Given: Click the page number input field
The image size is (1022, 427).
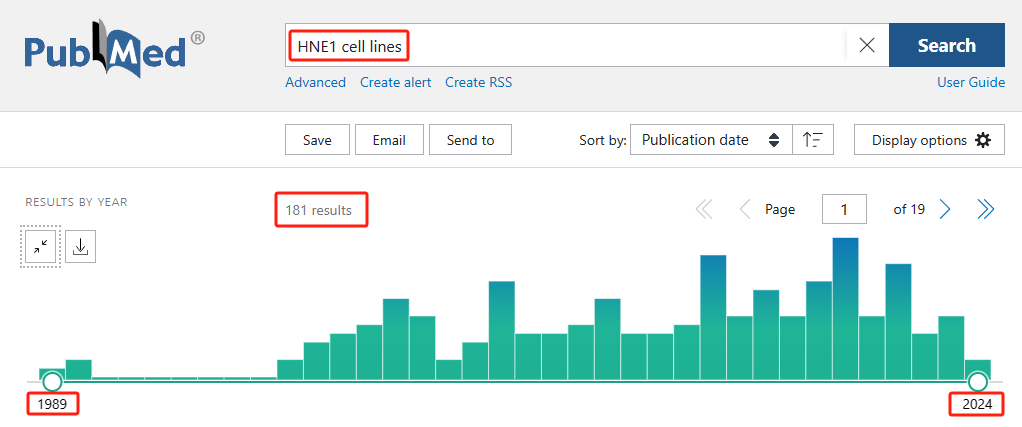Looking at the screenshot, I should [844, 209].
